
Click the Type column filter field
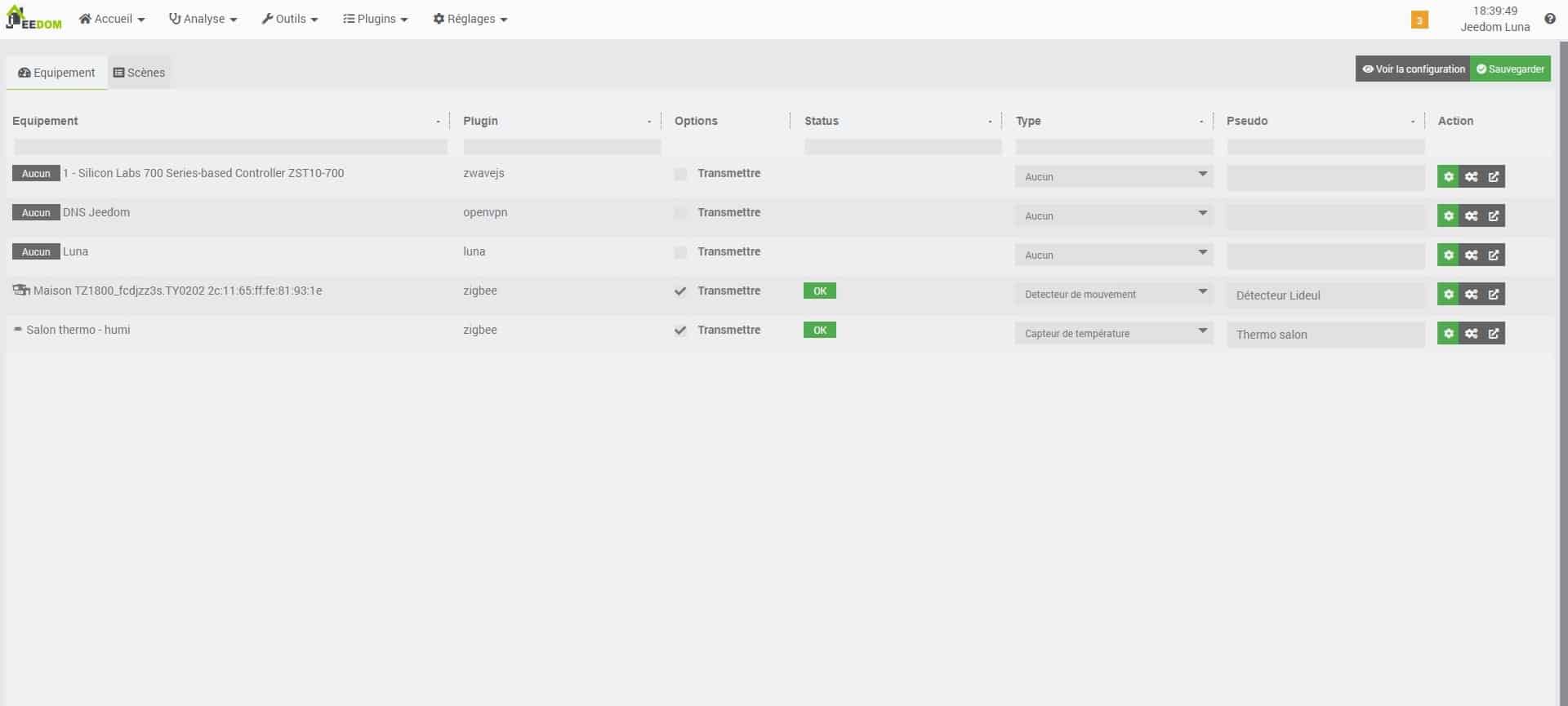tap(1115, 147)
